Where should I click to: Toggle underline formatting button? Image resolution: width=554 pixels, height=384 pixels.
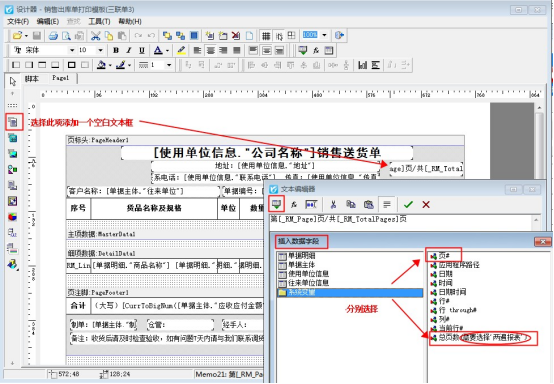142,50
